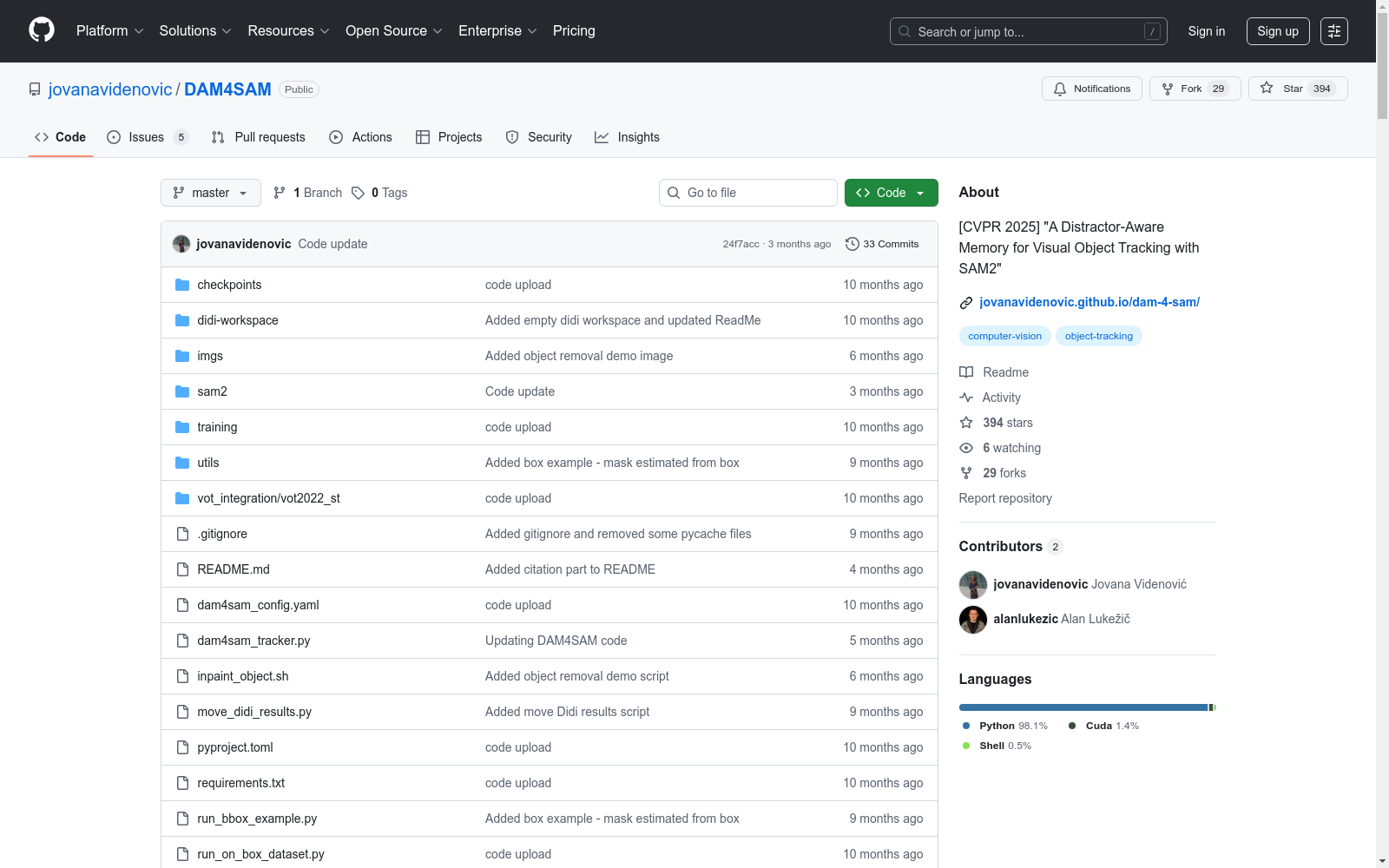Click the pyproject.toml file icon

(182, 747)
